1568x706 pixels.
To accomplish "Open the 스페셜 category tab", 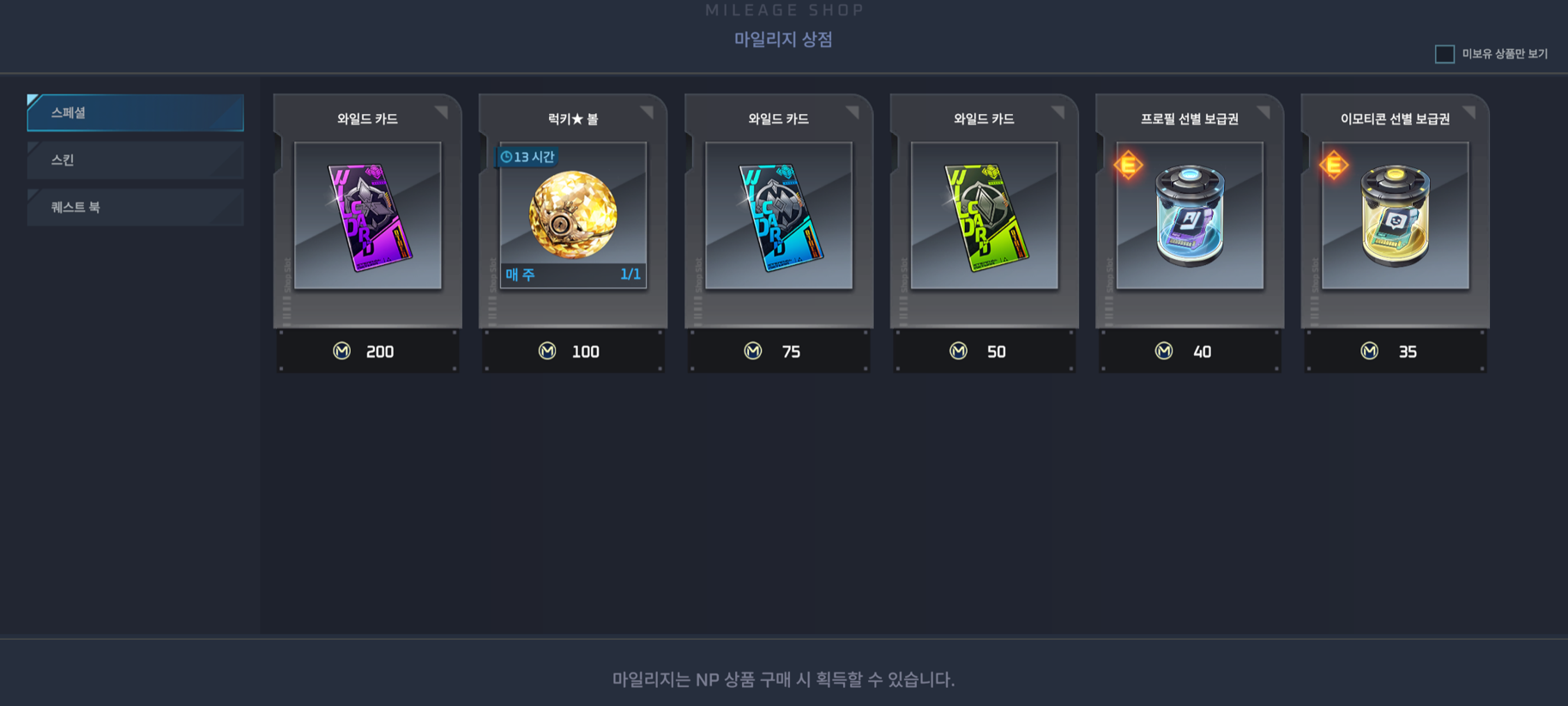I will (136, 112).
